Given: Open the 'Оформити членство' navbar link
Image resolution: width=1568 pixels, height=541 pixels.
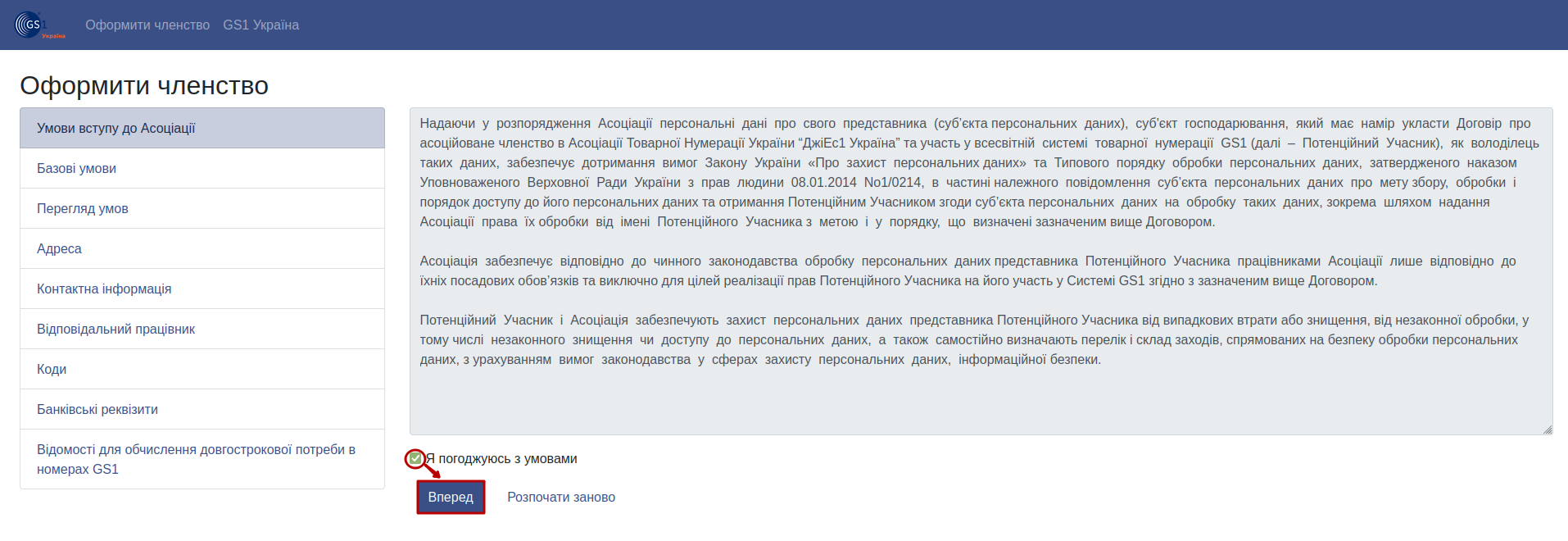Looking at the screenshot, I should [x=147, y=25].
